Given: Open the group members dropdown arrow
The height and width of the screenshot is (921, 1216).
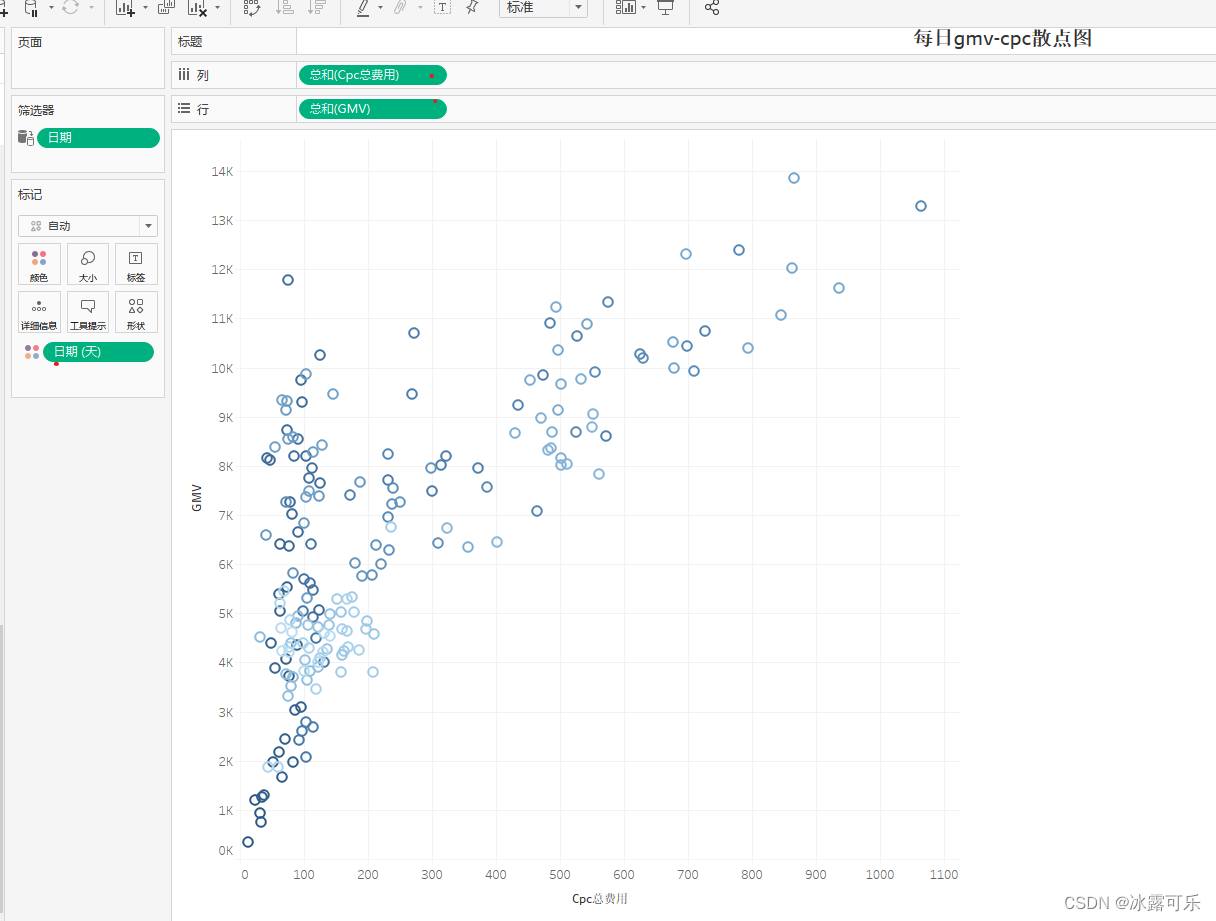Looking at the screenshot, I should (420, 8).
